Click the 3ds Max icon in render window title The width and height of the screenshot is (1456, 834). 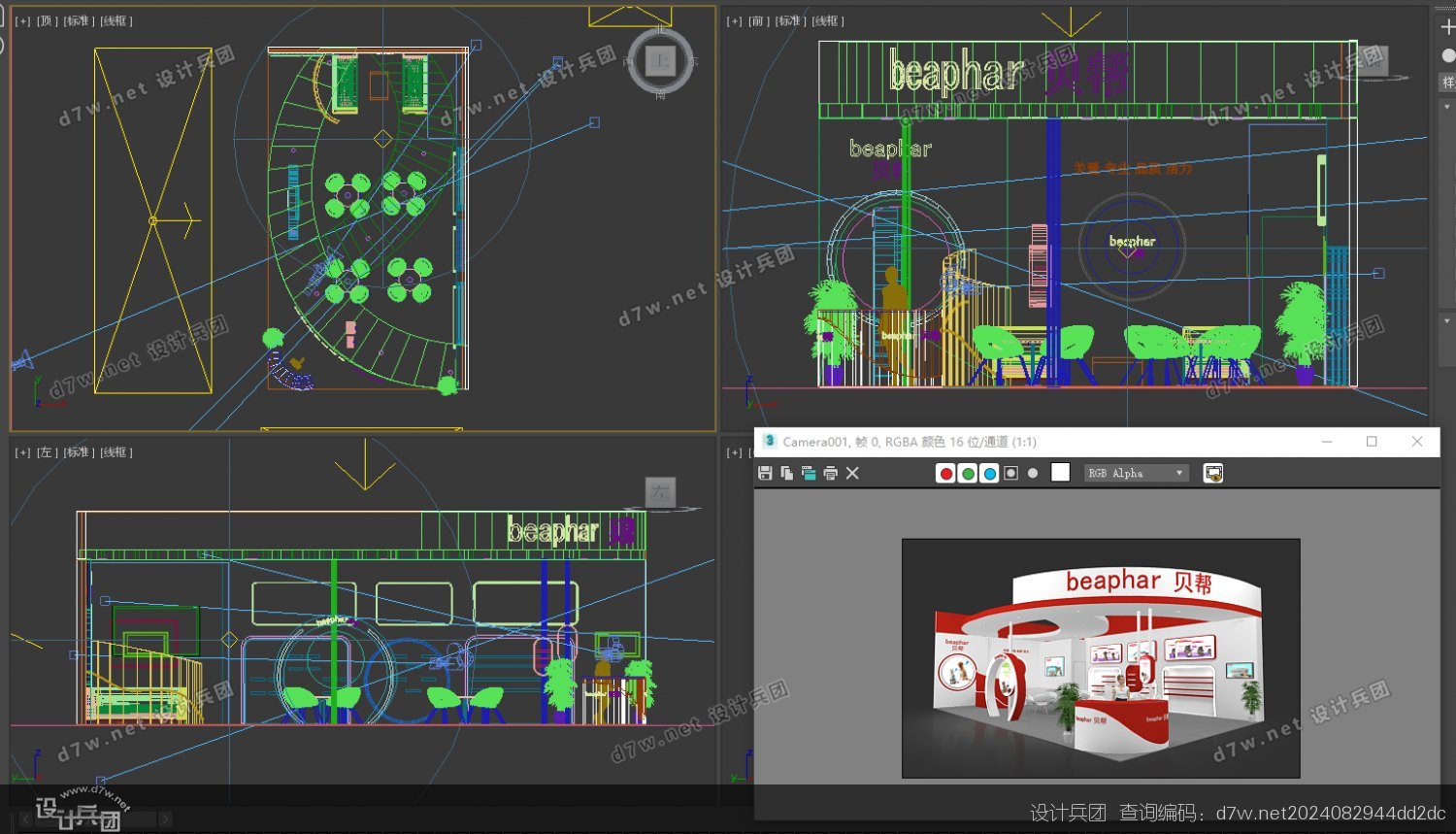769,441
